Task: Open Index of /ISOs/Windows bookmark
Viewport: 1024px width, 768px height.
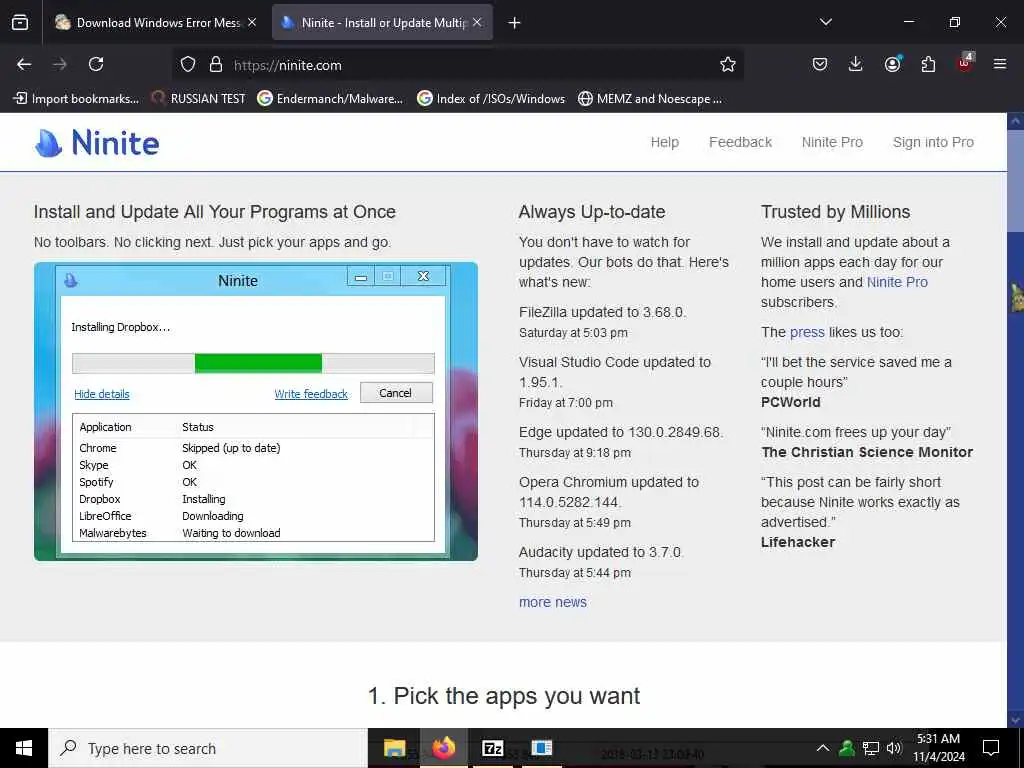Action: [x=491, y=99]
